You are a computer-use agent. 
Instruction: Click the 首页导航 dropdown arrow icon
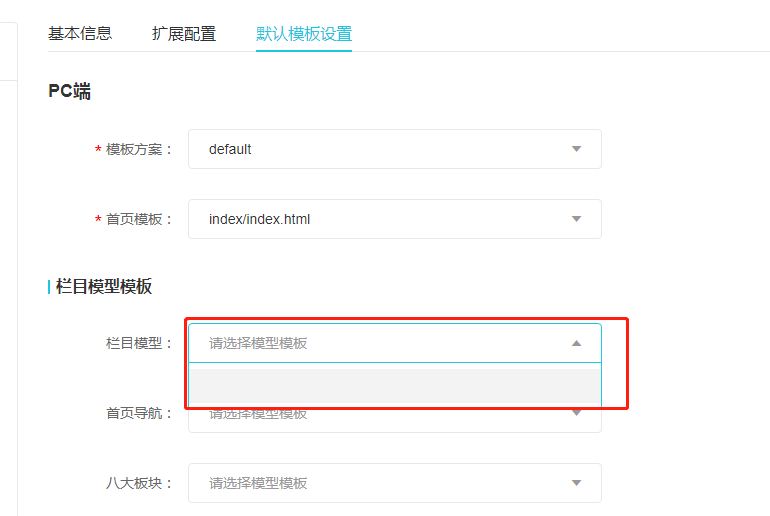pos(576,413)
